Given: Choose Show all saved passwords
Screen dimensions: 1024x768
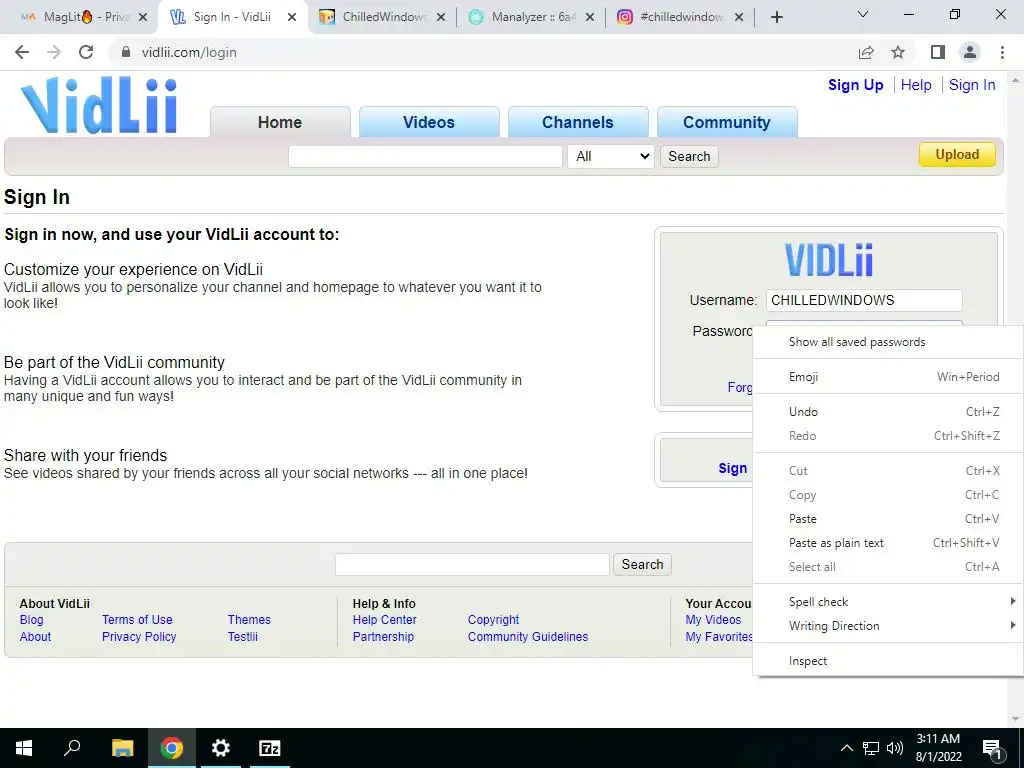Looking at the screenshot, I should pyautogui.click(x=889, y=342).
